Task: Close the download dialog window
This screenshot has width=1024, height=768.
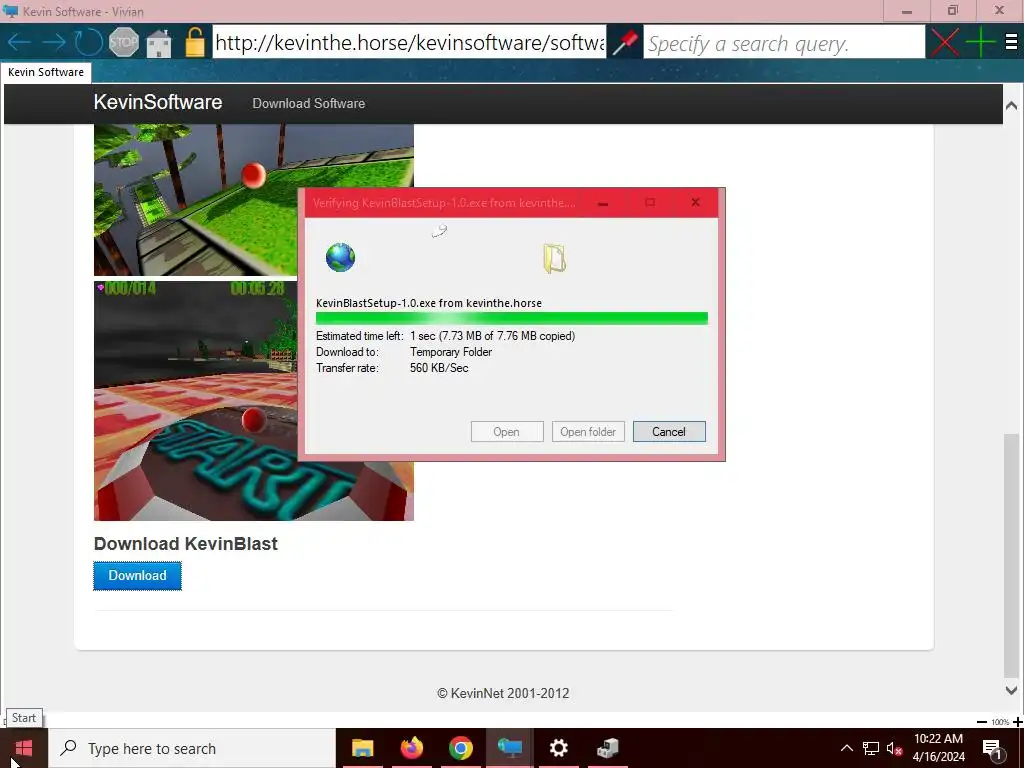Action: click(696, 202)
